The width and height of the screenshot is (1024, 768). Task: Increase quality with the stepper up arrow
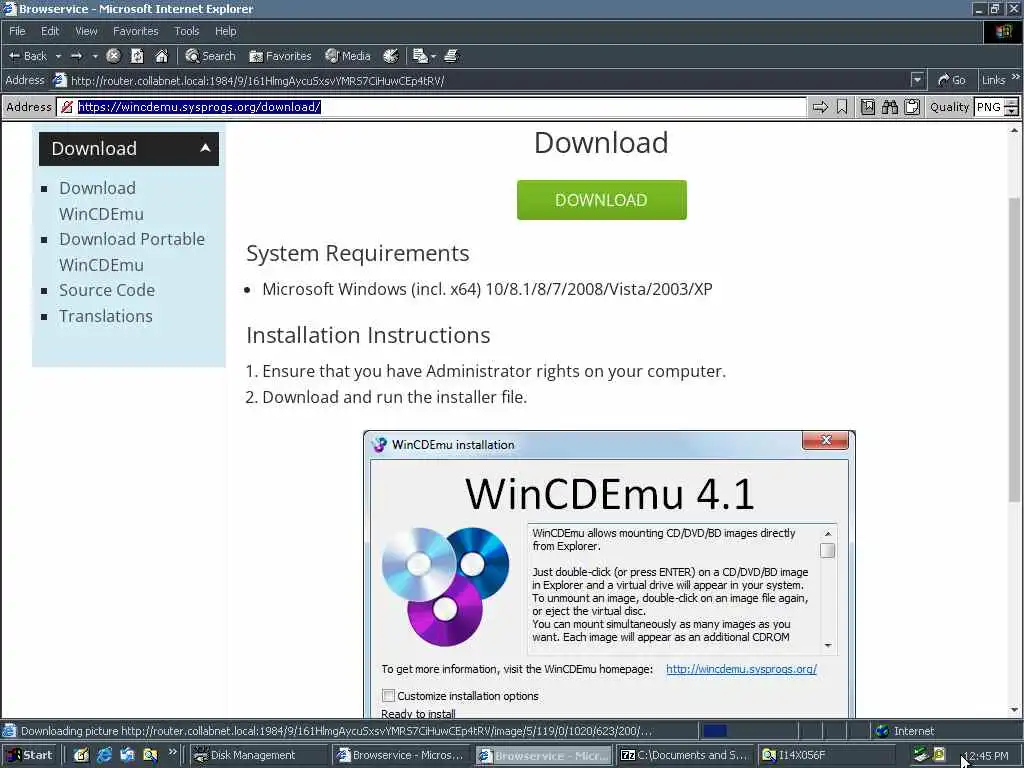point(1012,103)
